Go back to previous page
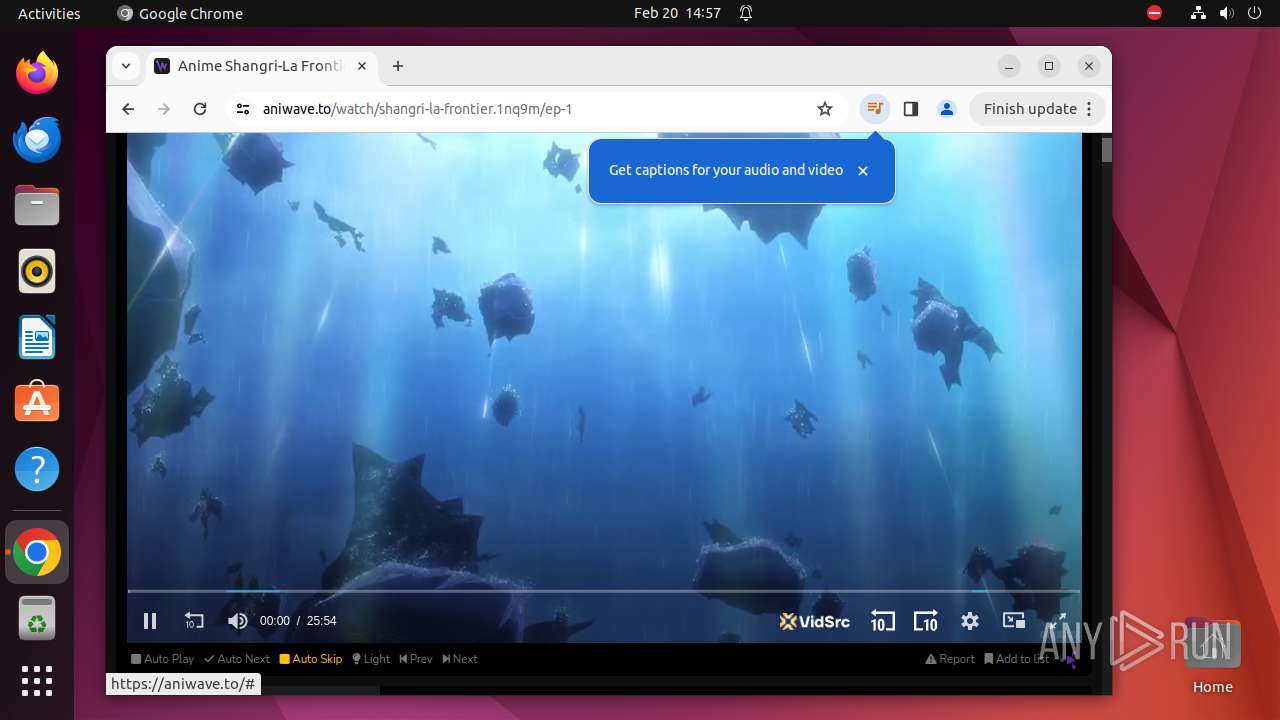 coord(128,109)
